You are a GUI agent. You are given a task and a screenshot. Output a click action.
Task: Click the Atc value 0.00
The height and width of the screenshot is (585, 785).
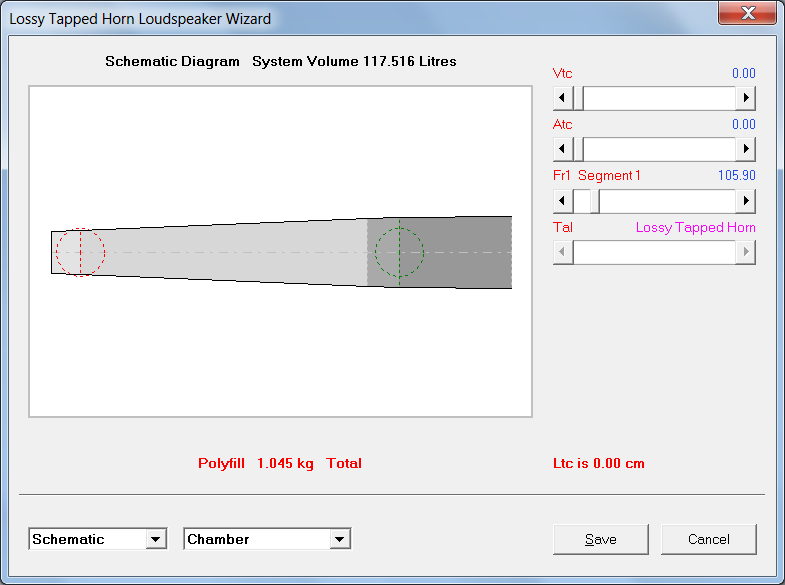[743, 124]
